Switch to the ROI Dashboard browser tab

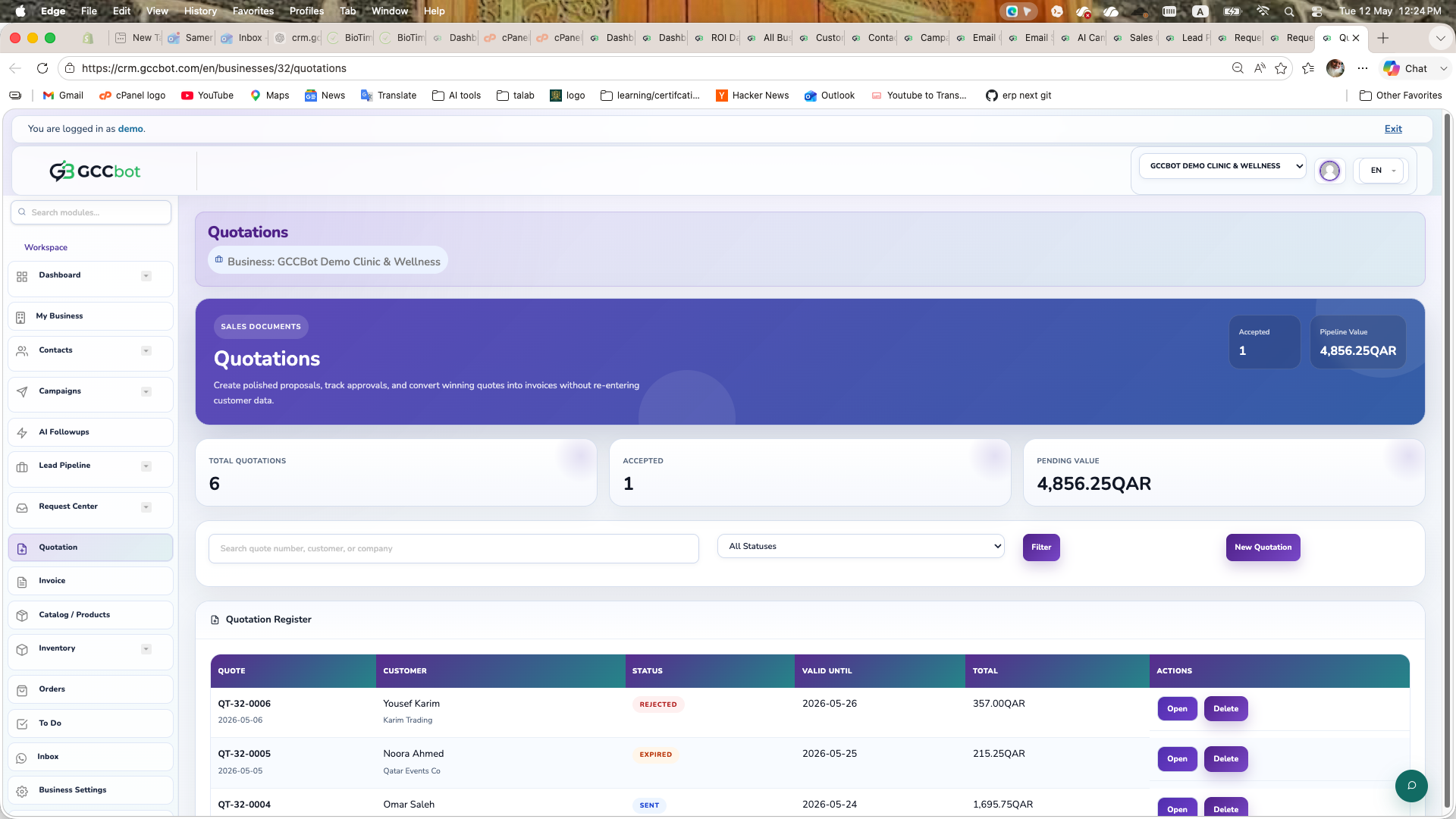click(715, 38)
